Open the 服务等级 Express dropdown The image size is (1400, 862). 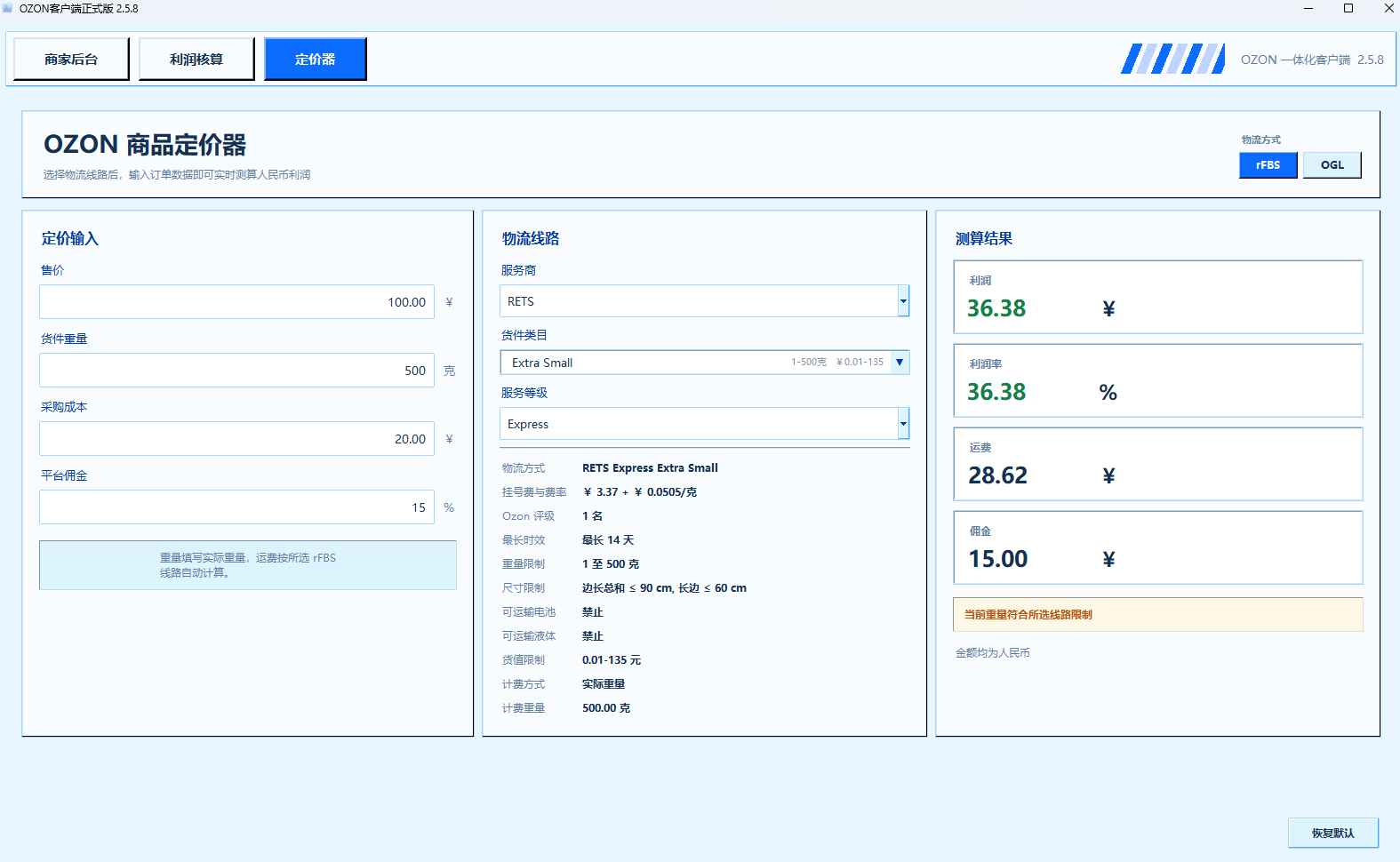click(x=704, y=424)
